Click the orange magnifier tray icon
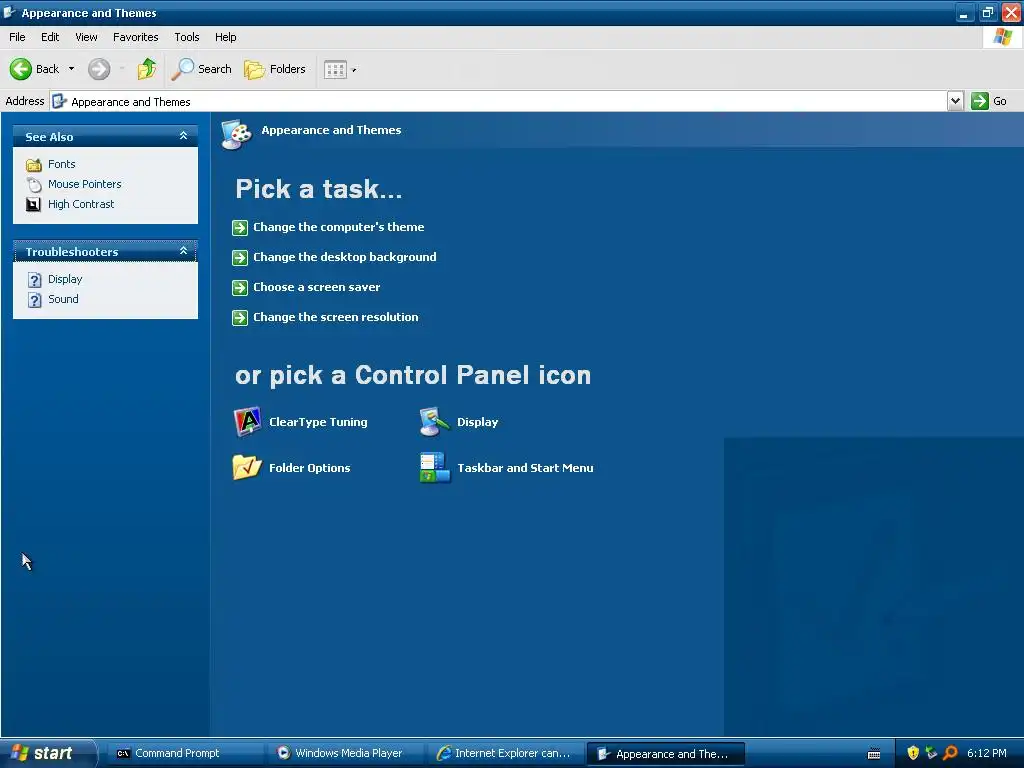Viewport: 1024px width, 768px height. click(x=950, y=753)
